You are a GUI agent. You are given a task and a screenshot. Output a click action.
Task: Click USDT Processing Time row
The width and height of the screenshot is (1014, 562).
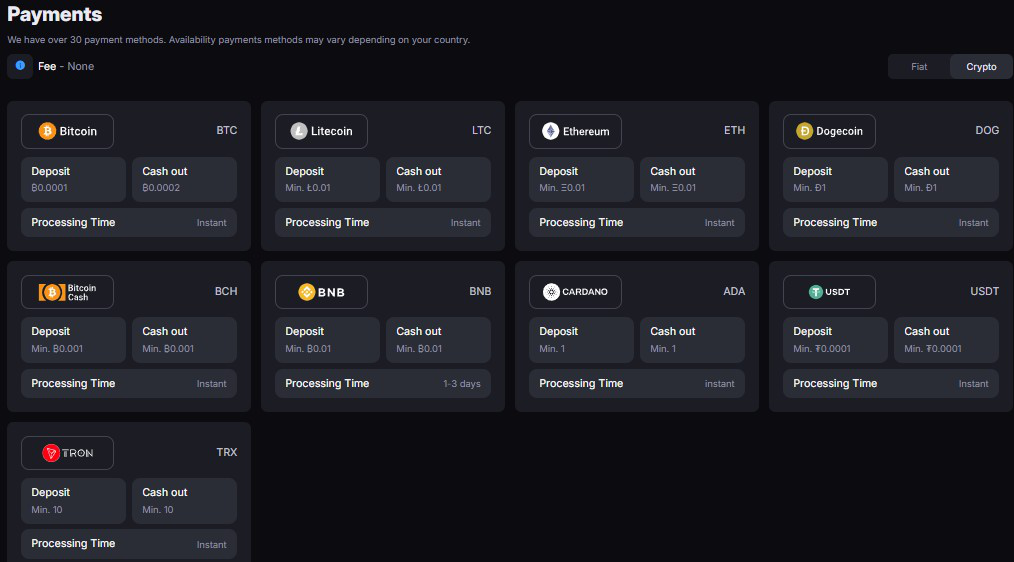[x=891, y=384]
